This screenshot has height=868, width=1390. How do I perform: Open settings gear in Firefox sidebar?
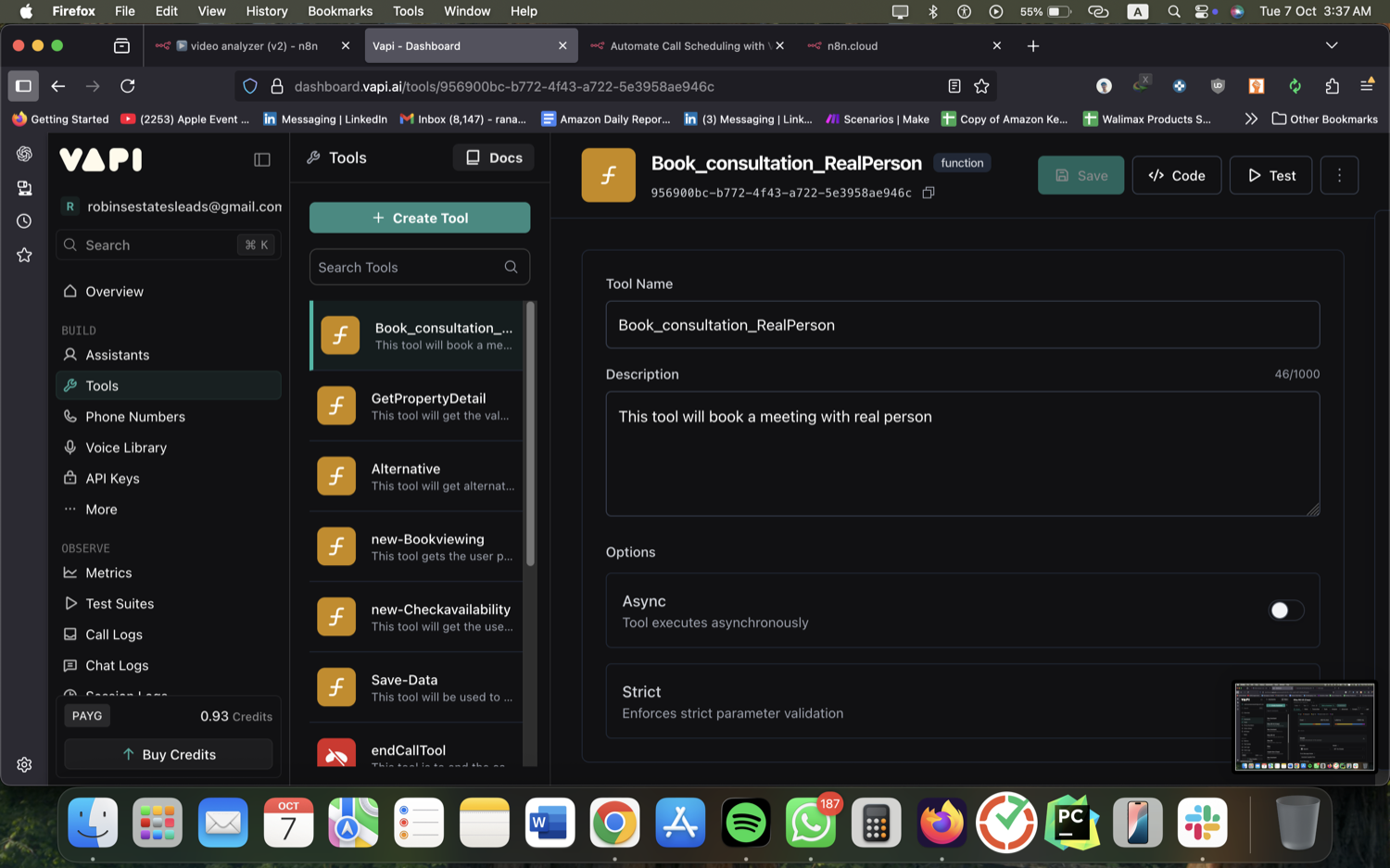[24, 764]
